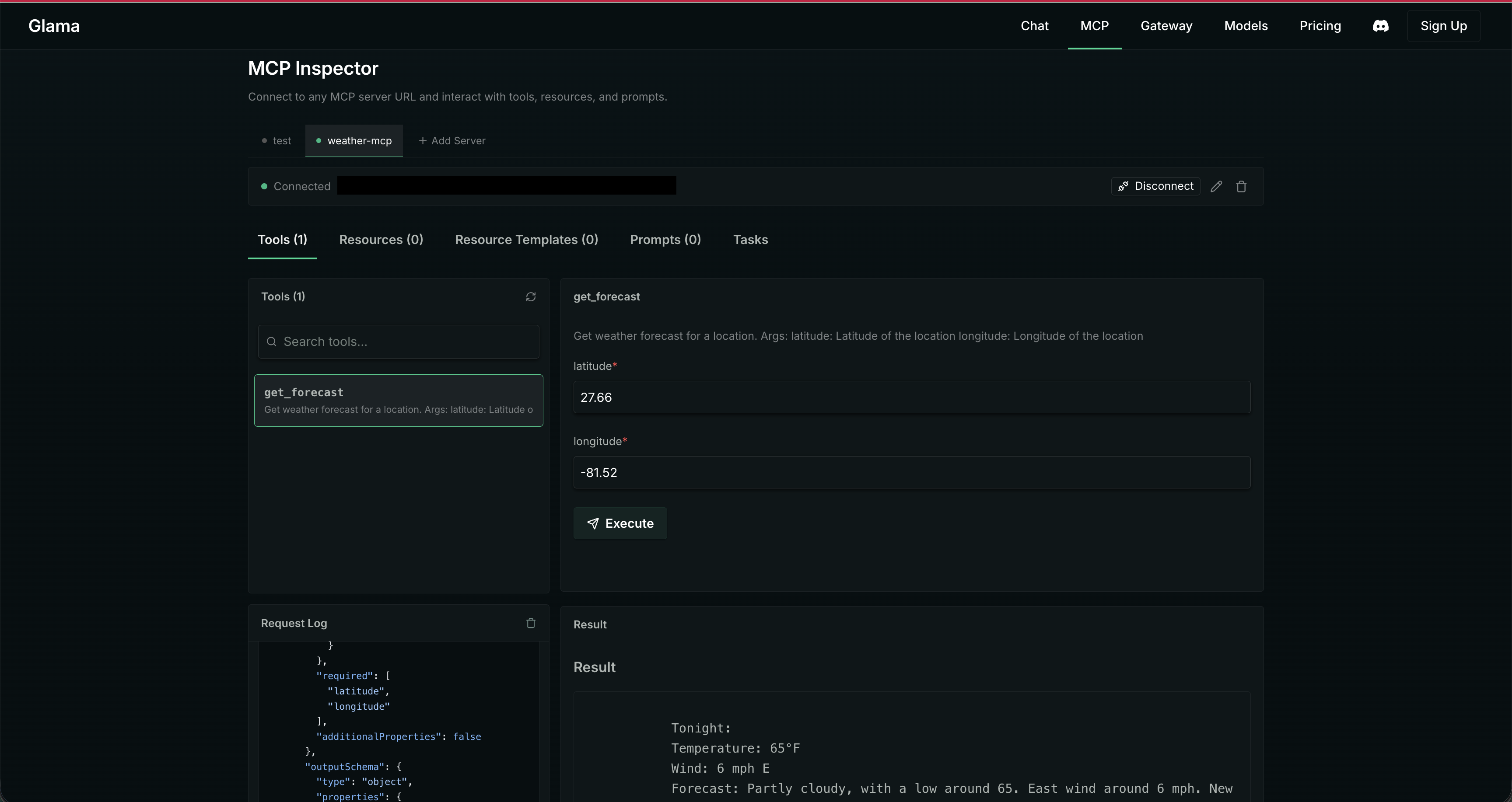The width and height of the screenshot is (1512, 802).
Task: Click the longitude input field
Action: [x=911, y=472]
